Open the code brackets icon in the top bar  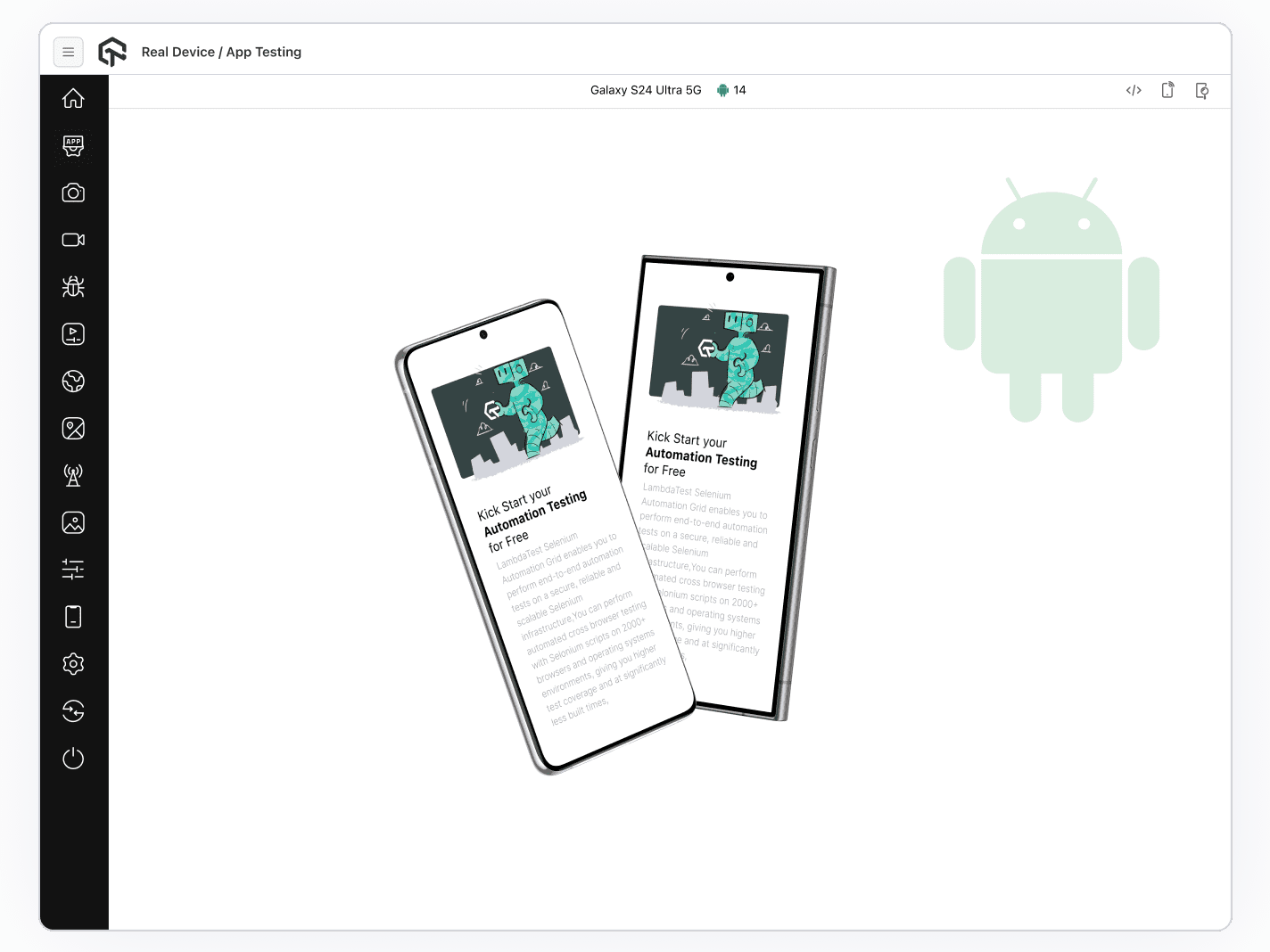(1134, 90)
